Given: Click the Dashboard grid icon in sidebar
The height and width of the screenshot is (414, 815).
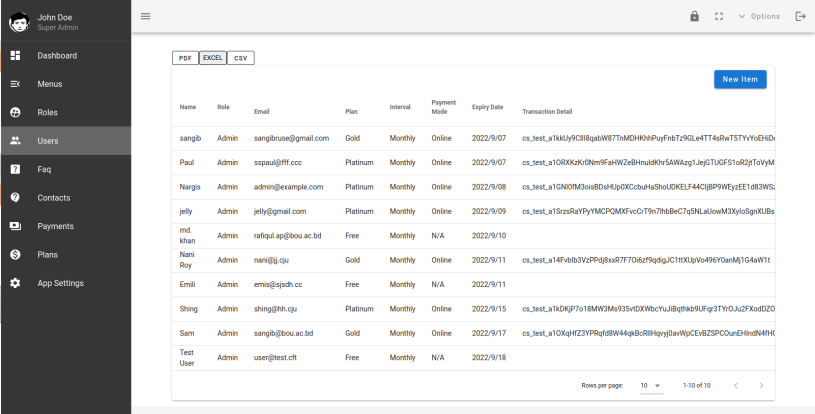Looking at the screenshot, I should 15,55.
